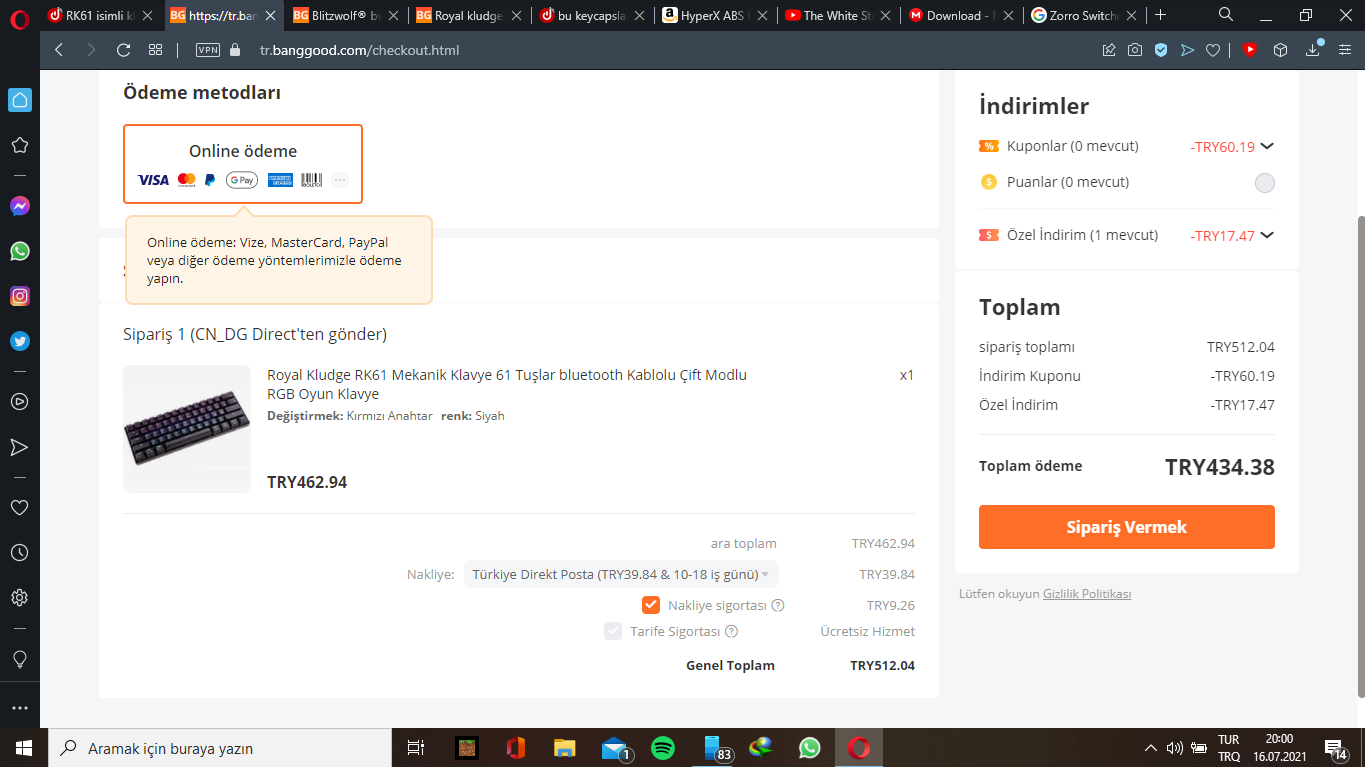Switch to the Royal kludge tab

pyautogui.click(x=469, y=16)
